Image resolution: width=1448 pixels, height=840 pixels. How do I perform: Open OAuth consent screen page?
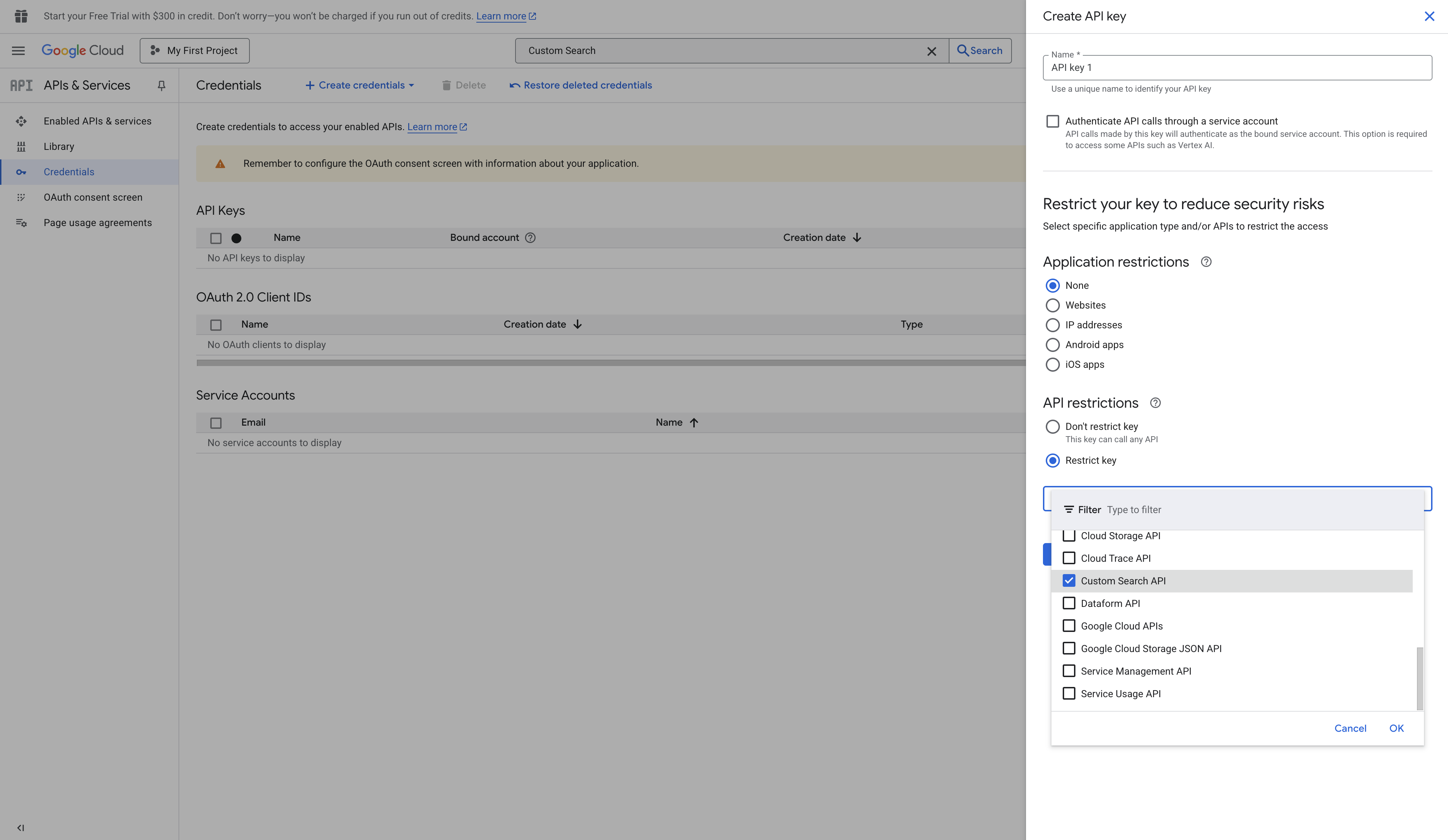[93, 197]
